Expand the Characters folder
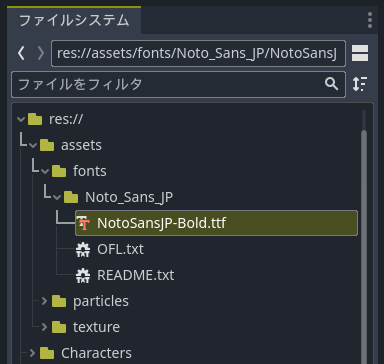 [32, 353]
